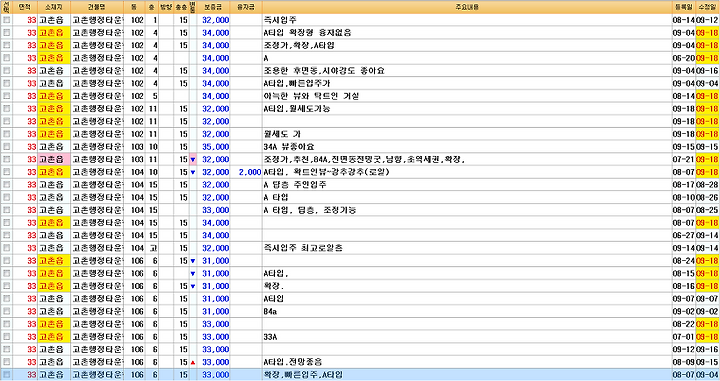Click the 층 column header
This screenshot has height=381, width=720.
point(152,7)
